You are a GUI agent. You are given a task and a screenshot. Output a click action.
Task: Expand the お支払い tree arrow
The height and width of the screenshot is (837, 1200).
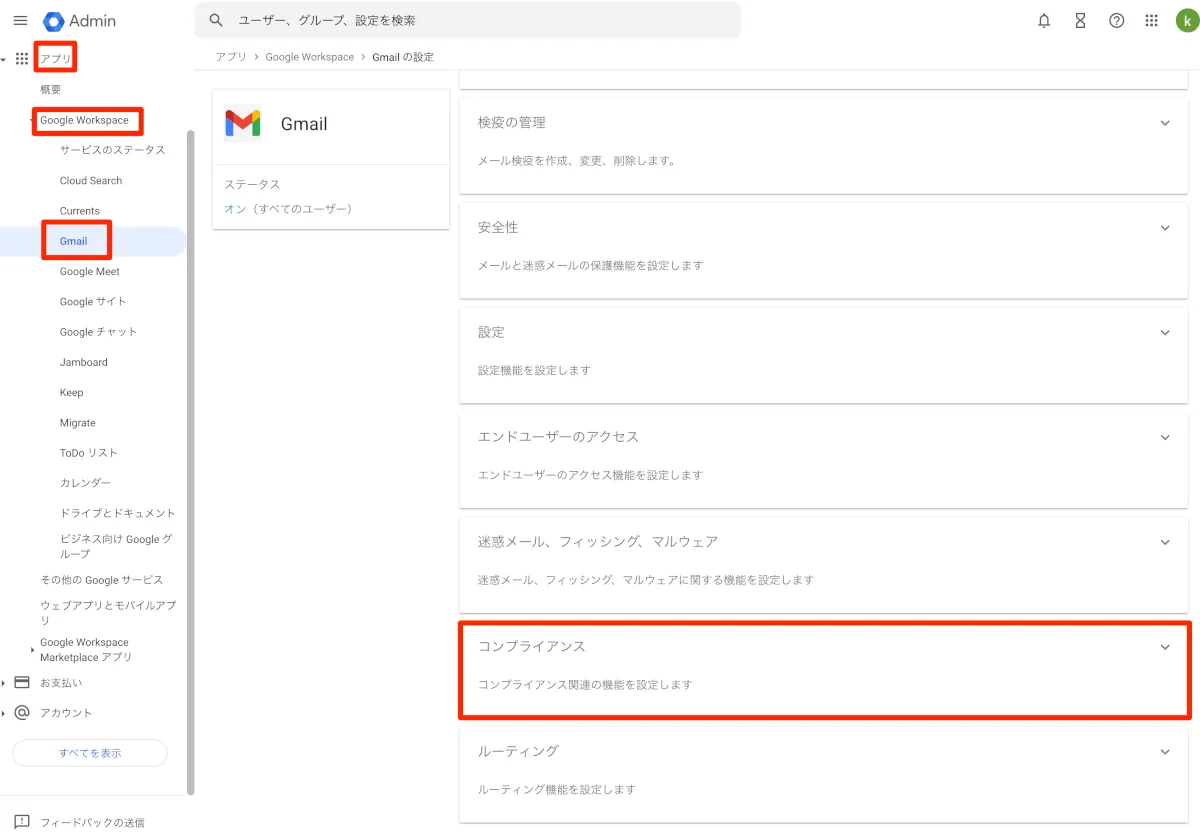pyautogui.click(x=4, y=683)
